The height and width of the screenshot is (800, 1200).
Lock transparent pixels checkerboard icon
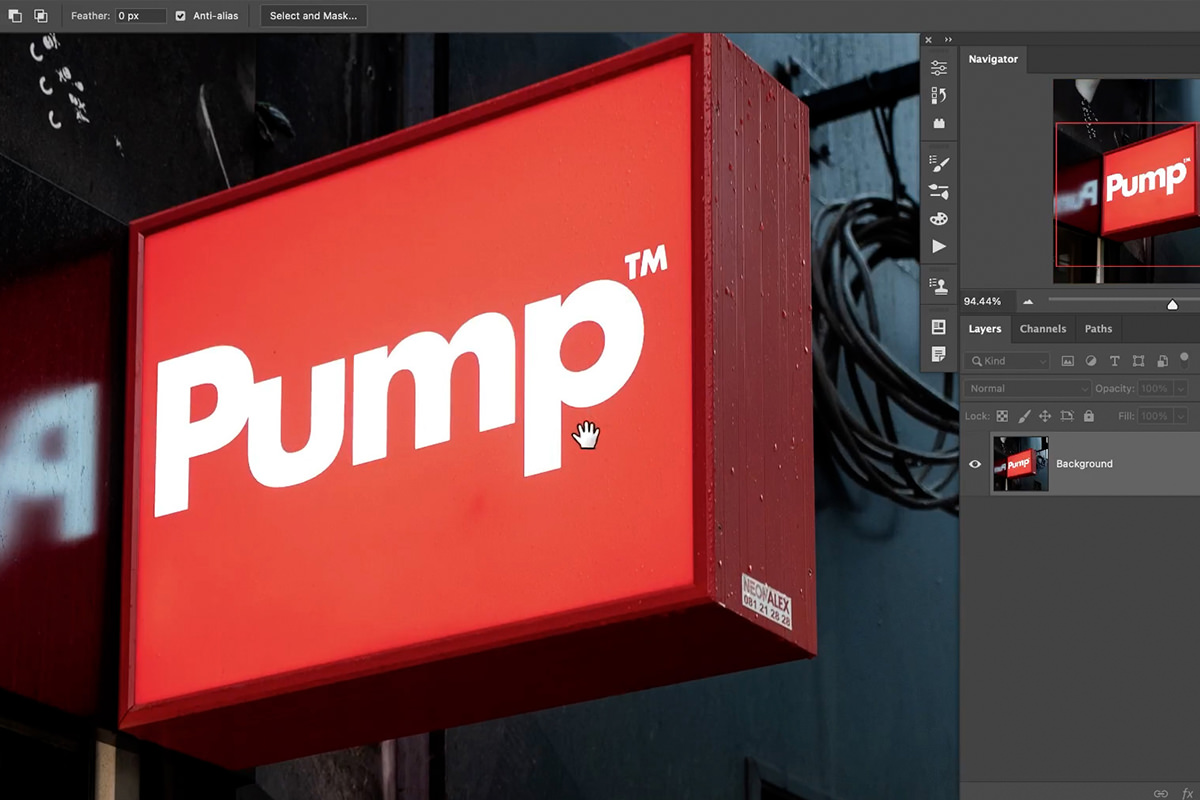(1002, 416)
